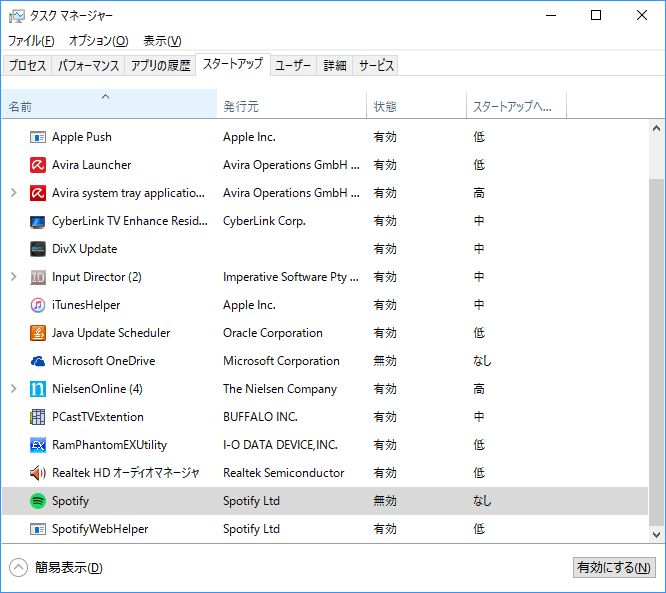Open the 表示(V) menu

[x=162, y=41]
